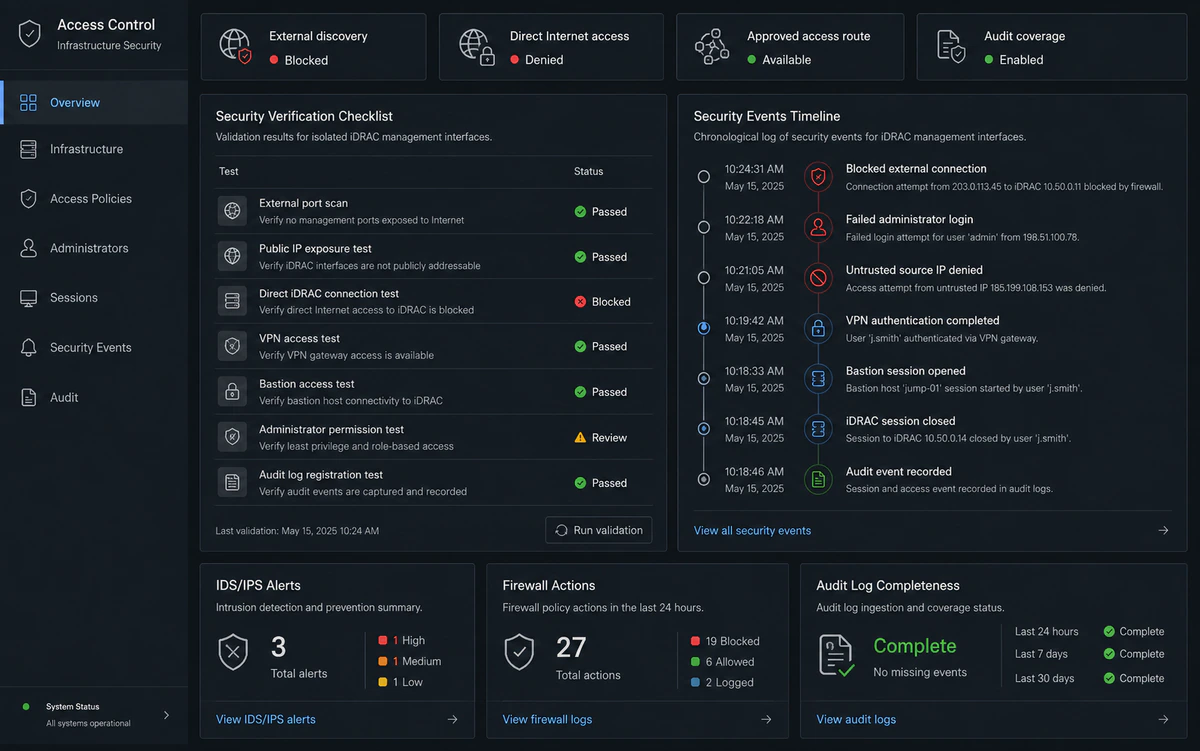Click the Firewall Actions shield check icon
This screenshot has width=1200, height=751.
tap(519, 652)
